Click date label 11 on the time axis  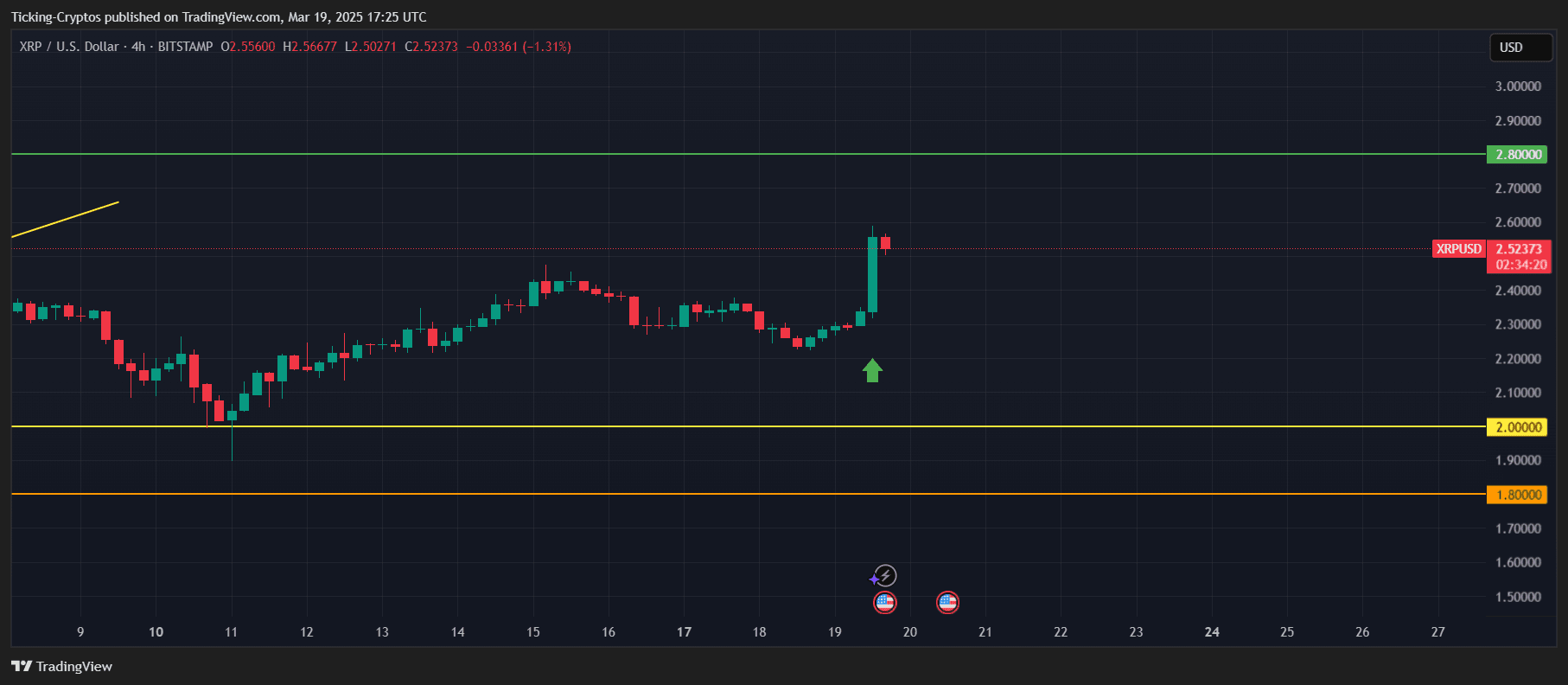[x=231, y=632]
